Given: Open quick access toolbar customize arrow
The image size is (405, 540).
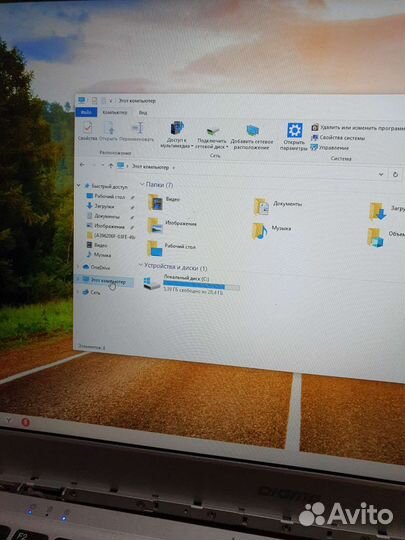Looking at the screenshot, I should coord(111,101).
